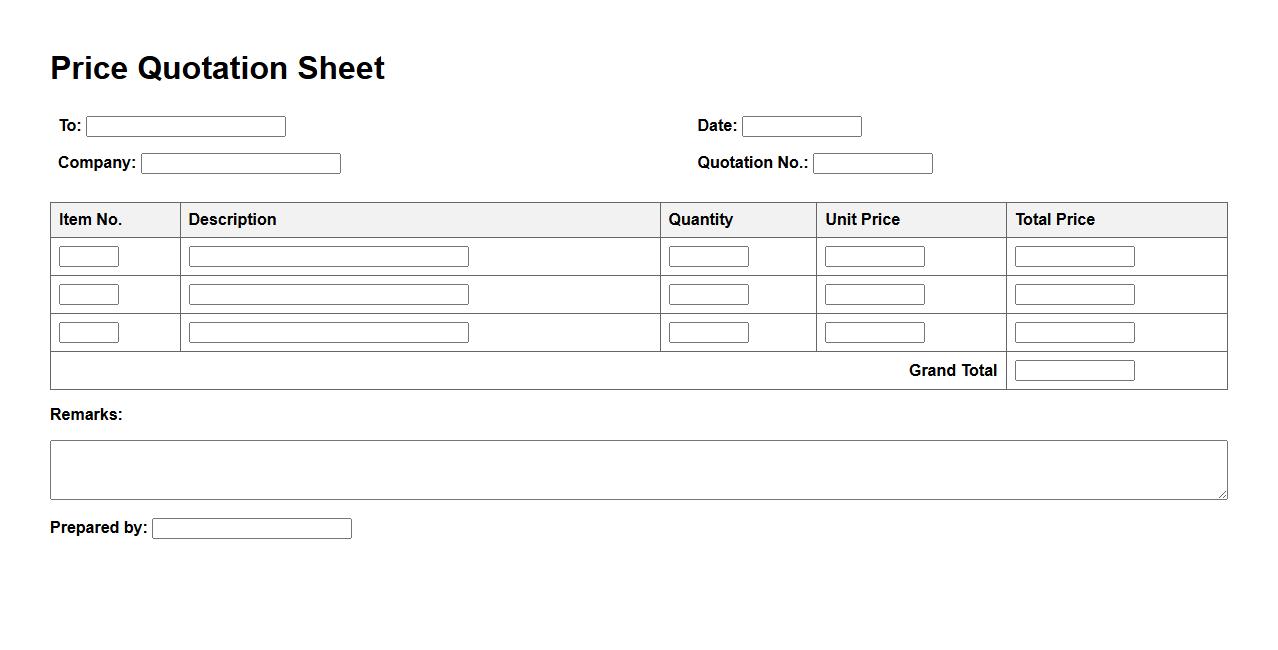Viewport: 1278px width, 650px height.
Task: Focus the Company name field
Action: coord(241,163)
